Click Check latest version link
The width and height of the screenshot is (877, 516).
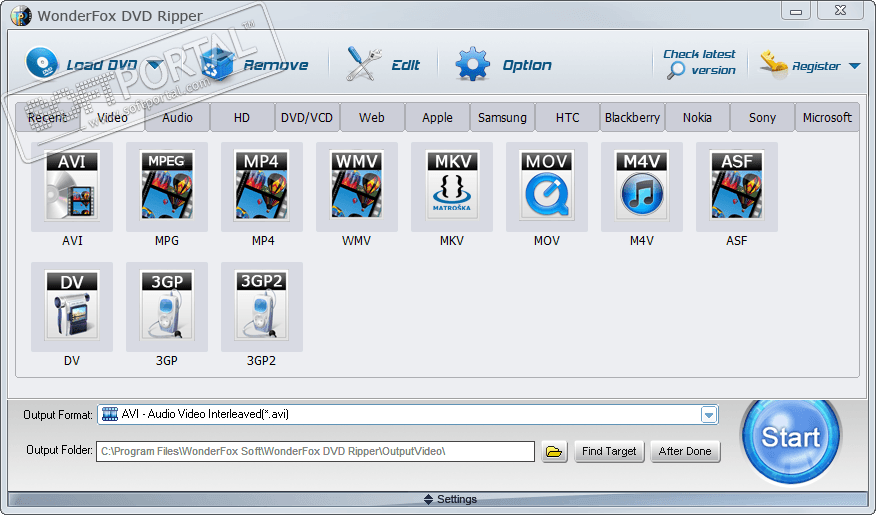pyautogui.click(x=699, y=62)
